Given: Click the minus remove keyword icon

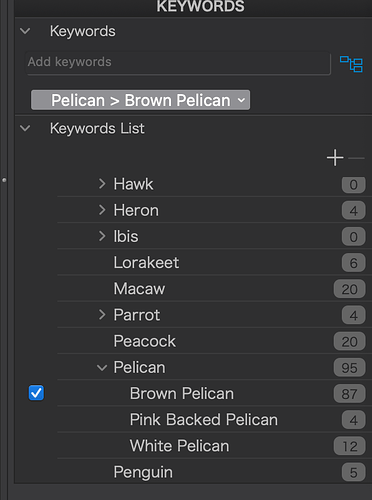Looking at the screenshot, I should click(x=356, y=158).
